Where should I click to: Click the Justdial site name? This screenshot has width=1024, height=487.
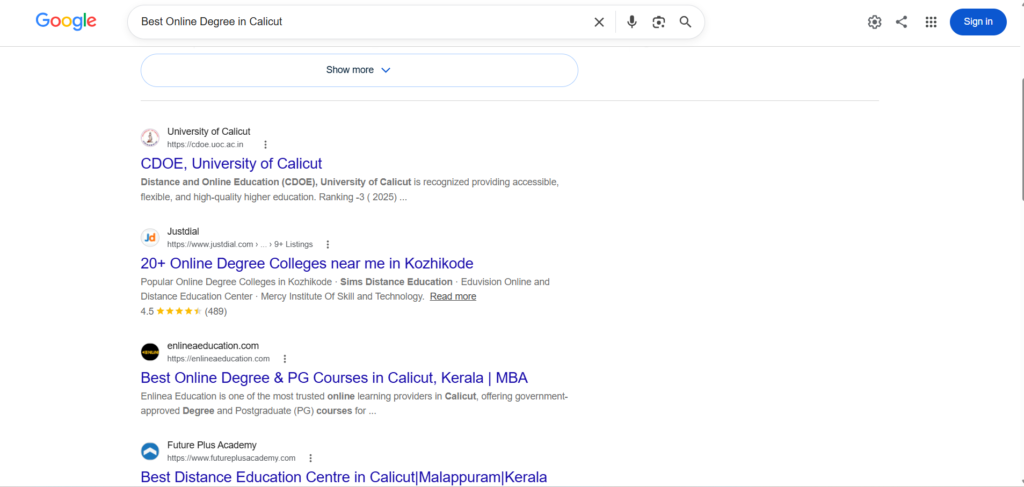click(x=183, y=232)
